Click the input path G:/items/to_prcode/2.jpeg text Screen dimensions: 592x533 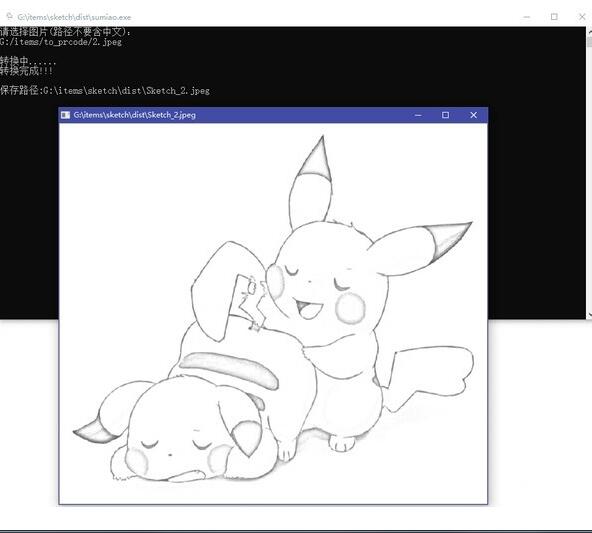(61, 42)
